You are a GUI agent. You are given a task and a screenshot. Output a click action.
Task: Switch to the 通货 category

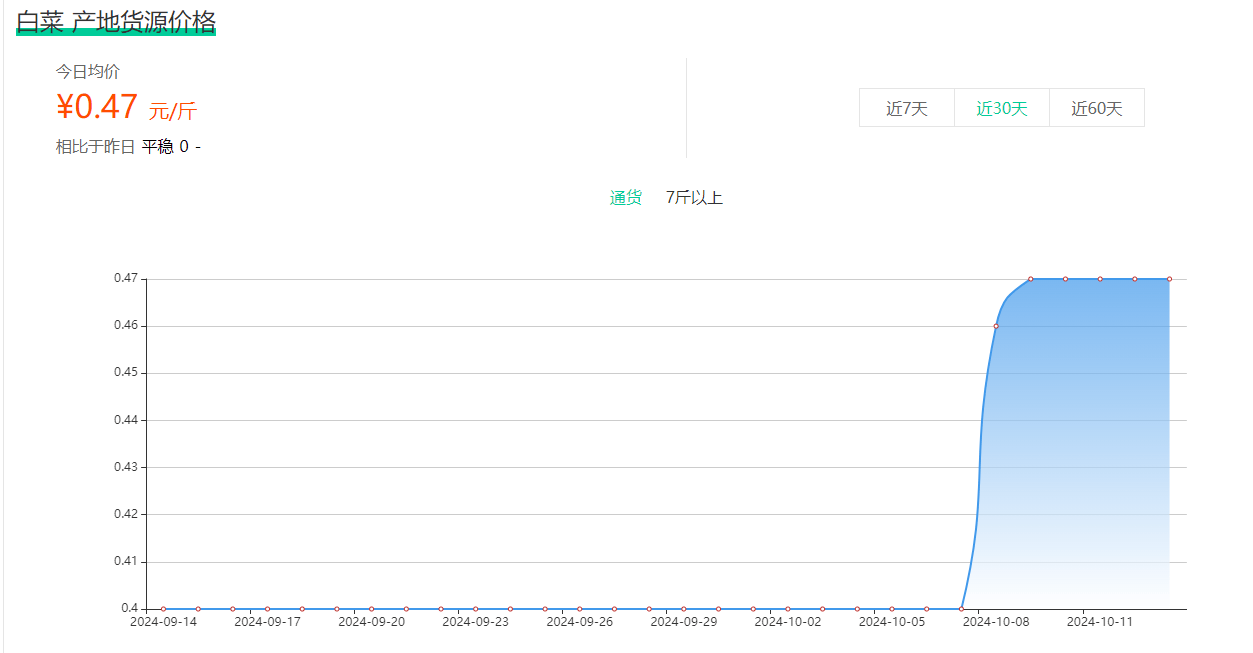tap(626, 198)
